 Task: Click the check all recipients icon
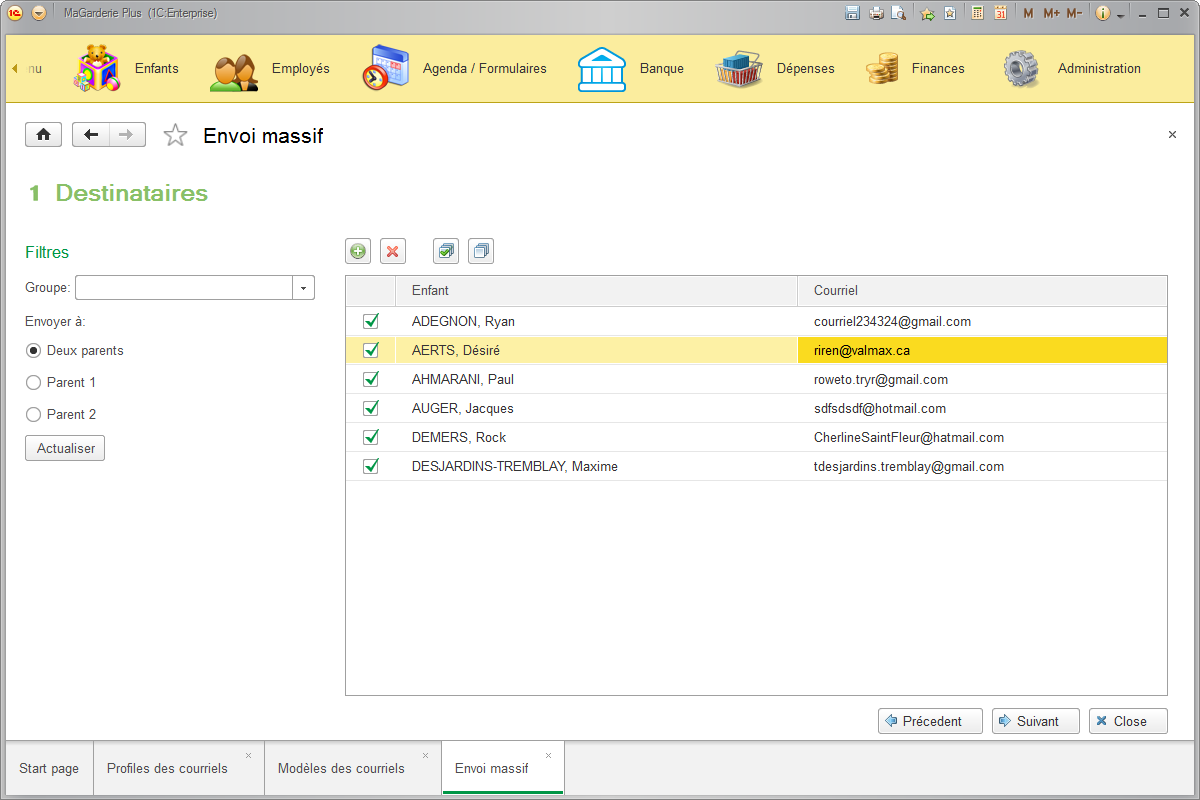pos(446,251)
